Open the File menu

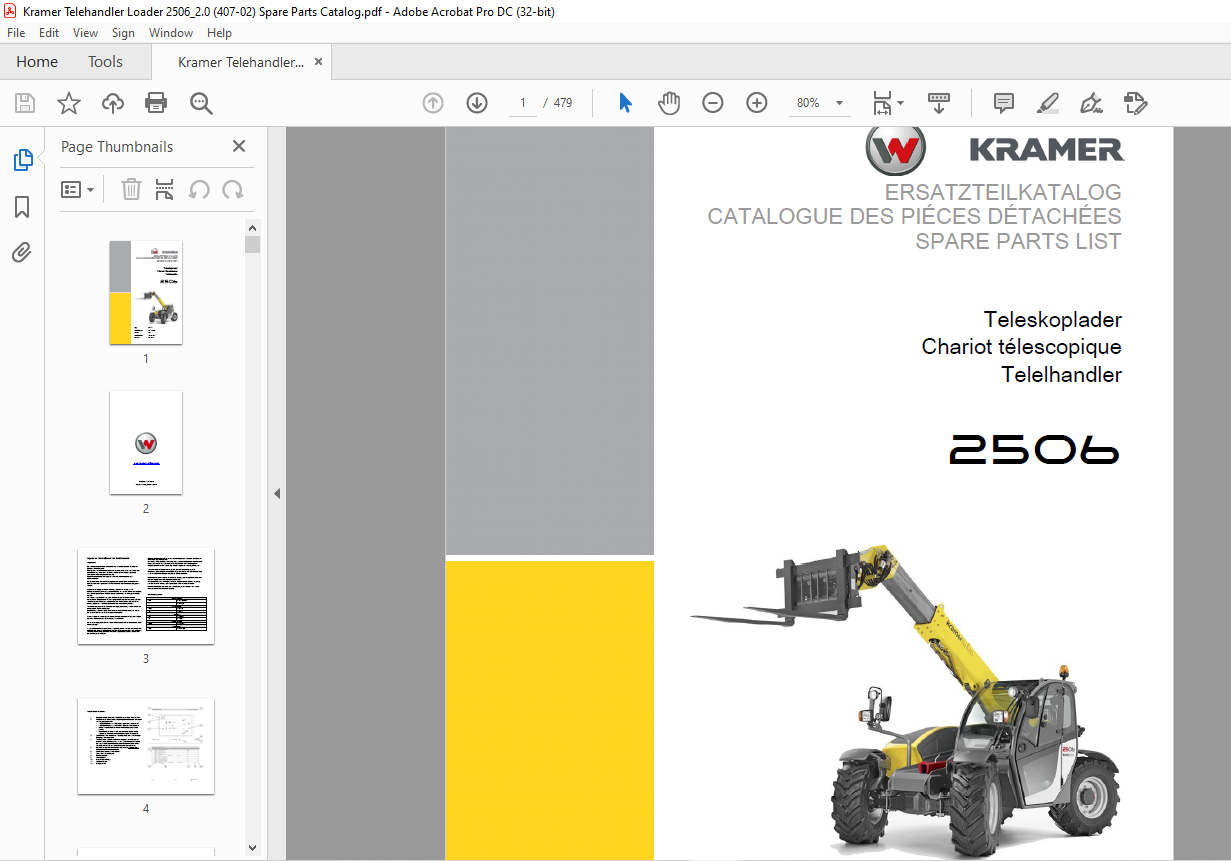pos(16,33)
